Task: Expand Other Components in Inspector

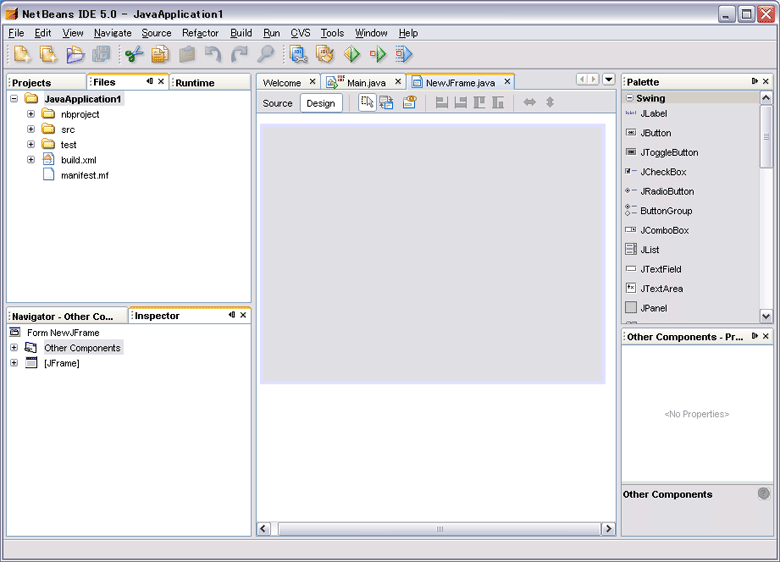Action: click(x=14, y=348)
